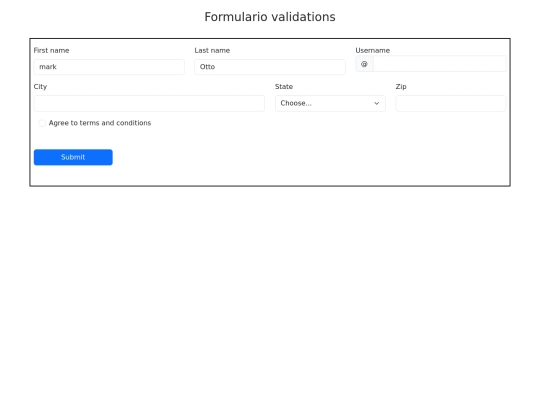Click the chevron arrow in State select
This screenshot has height=405, width=540.
[x=376, y=103]
